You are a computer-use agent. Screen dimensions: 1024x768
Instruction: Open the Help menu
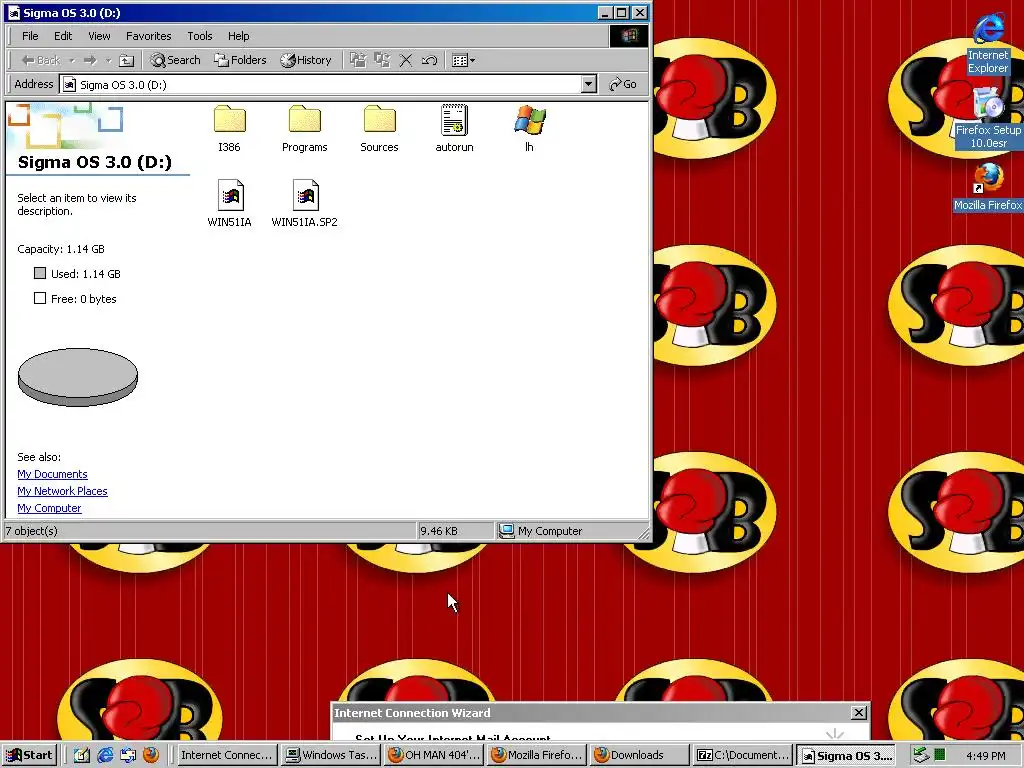coord(238,36)
